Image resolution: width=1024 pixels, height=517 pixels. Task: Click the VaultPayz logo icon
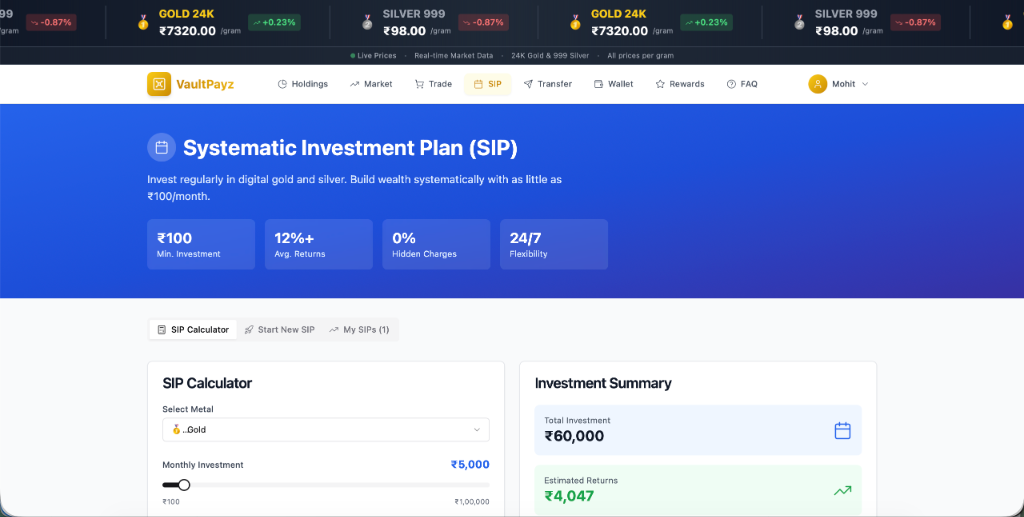(159, 84)
